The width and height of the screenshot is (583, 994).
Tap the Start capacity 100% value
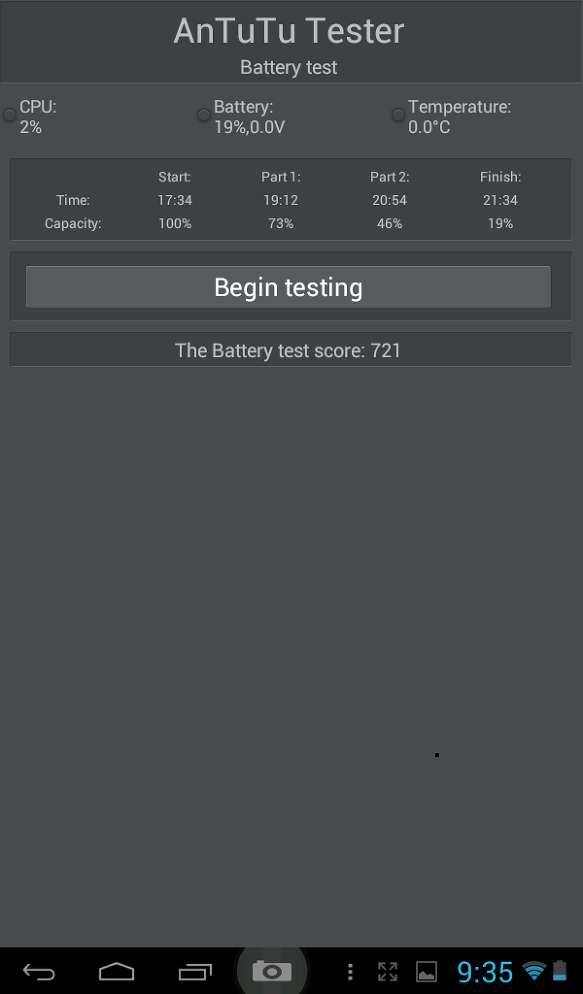[x=175, y=223]
